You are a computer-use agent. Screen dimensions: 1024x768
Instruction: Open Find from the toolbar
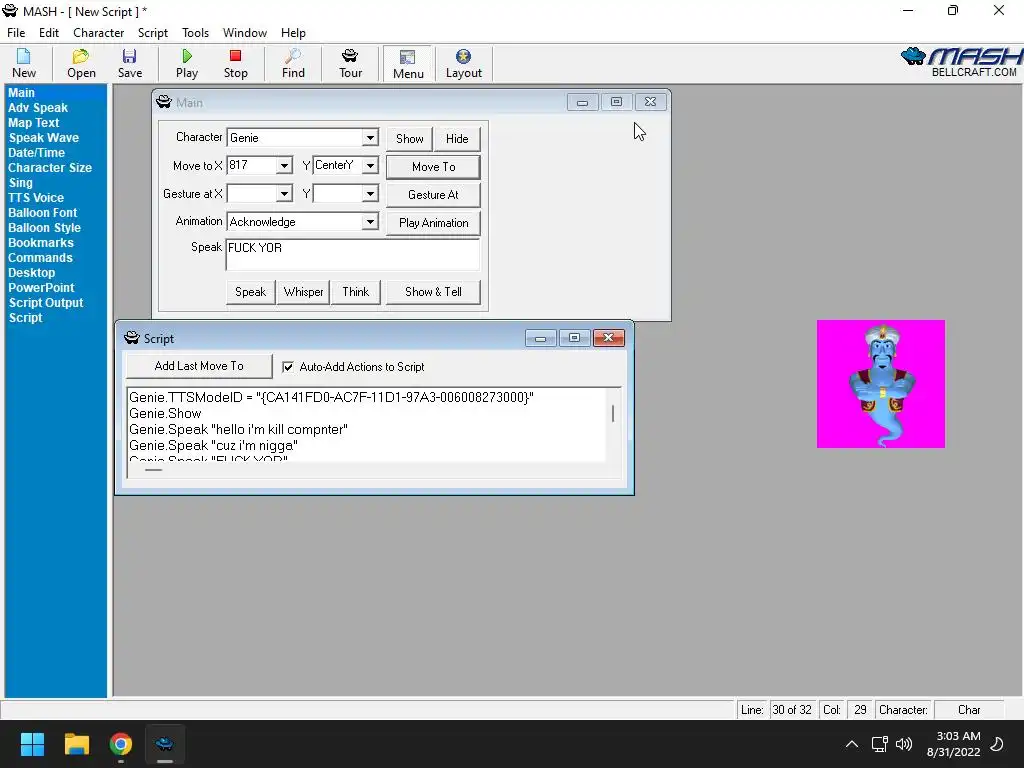click(x=293, y=63)
